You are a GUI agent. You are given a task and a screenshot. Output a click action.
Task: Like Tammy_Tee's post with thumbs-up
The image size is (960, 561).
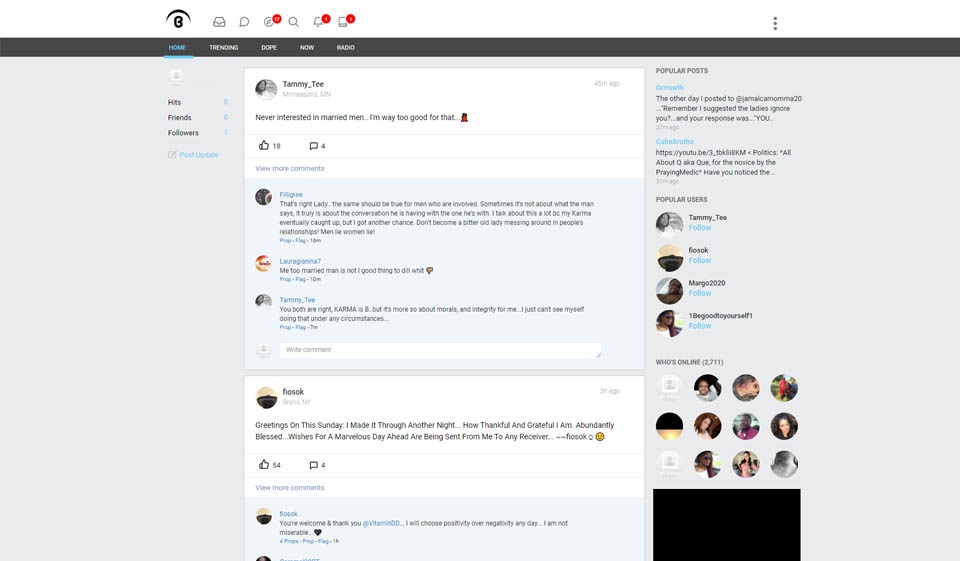[x=264, y=145]
